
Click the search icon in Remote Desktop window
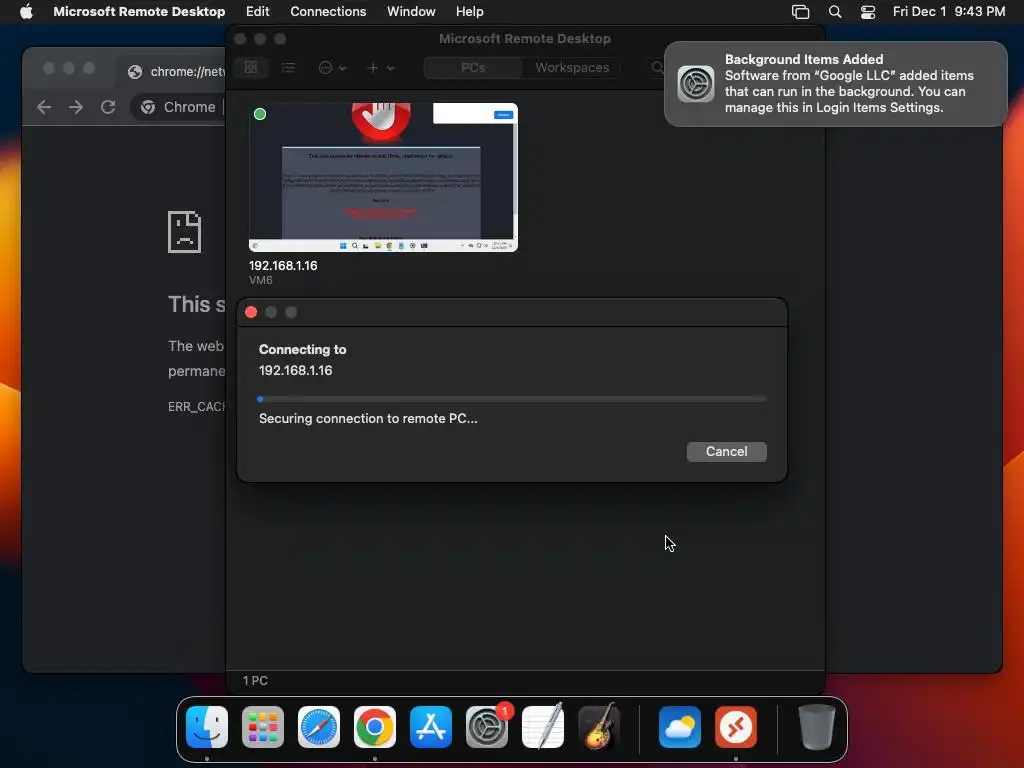coord(658,67)
